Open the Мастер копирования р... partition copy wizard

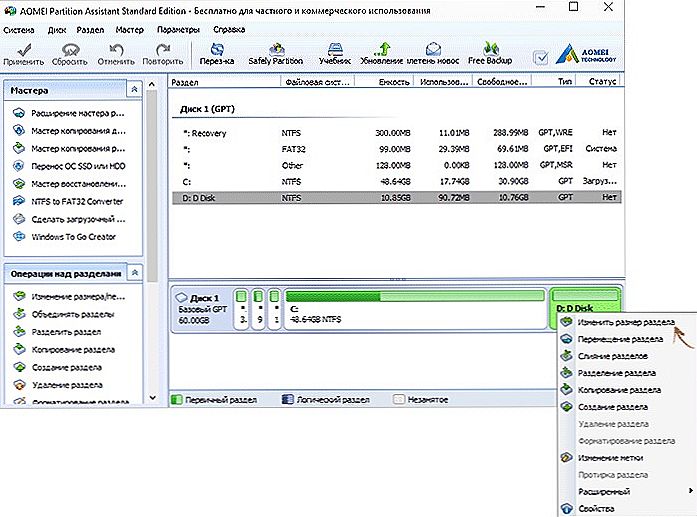(70, 148)
